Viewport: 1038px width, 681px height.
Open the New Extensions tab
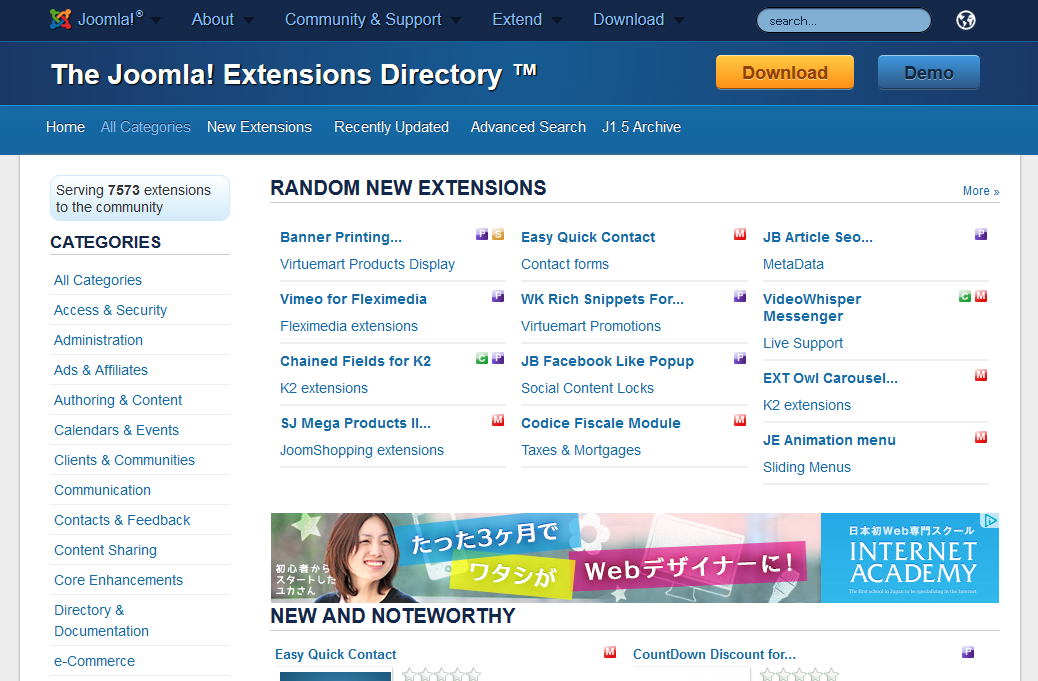point(260,127)
